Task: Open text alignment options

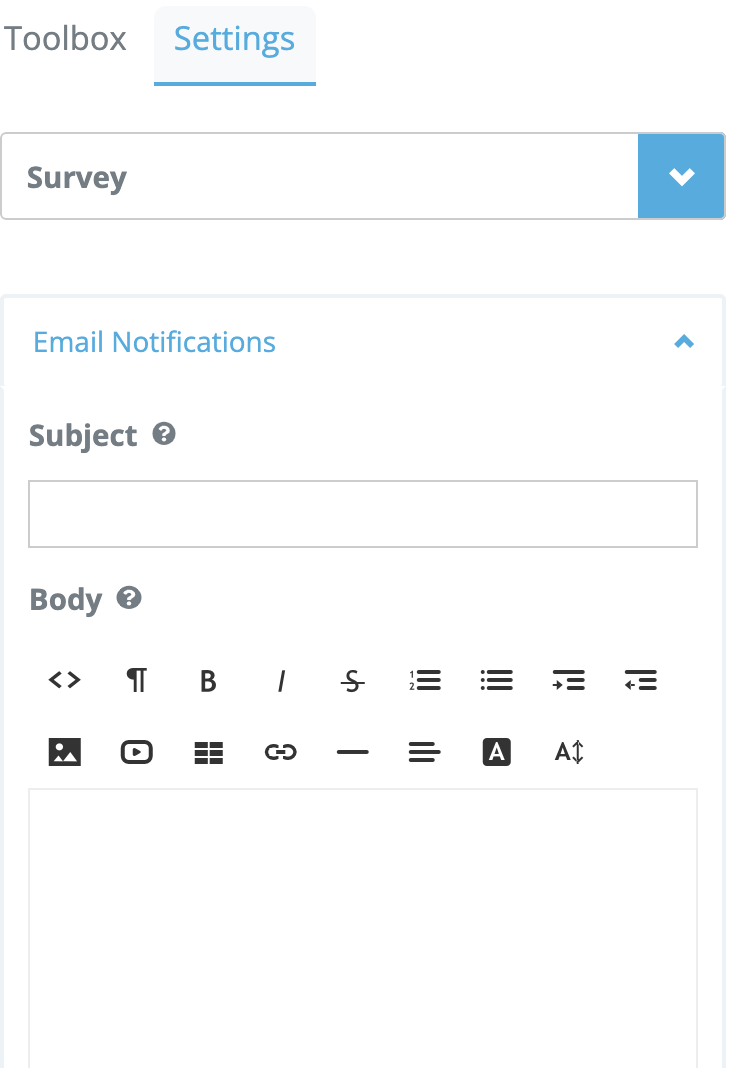Action: (x=425, y=752)
